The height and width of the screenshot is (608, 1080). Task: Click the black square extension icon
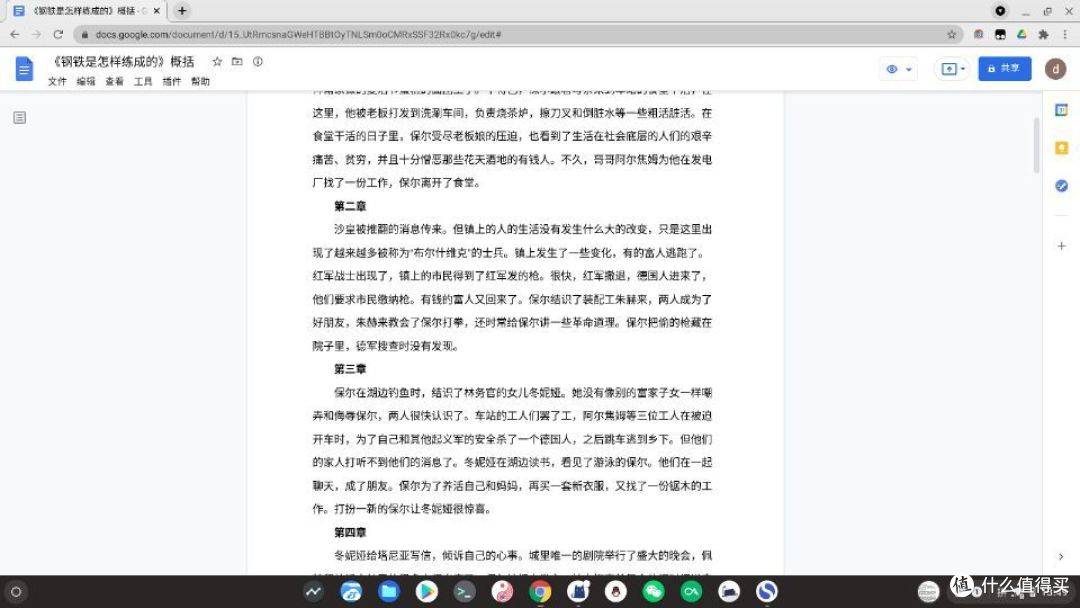click(1000, 34)
